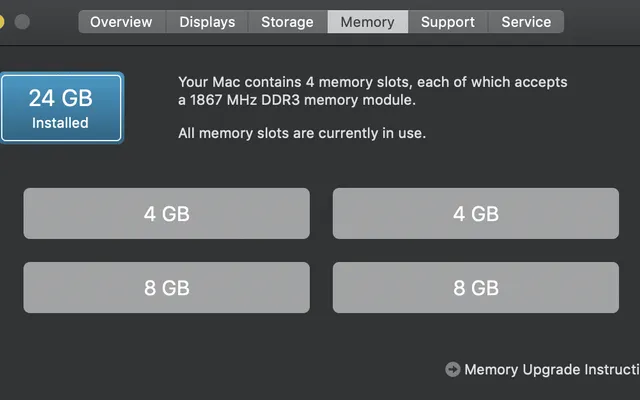Select the top-right 4 GB memory slot
Image resolution: width=640 pixels, height=400 pixels.
click(x=475, y=214)
